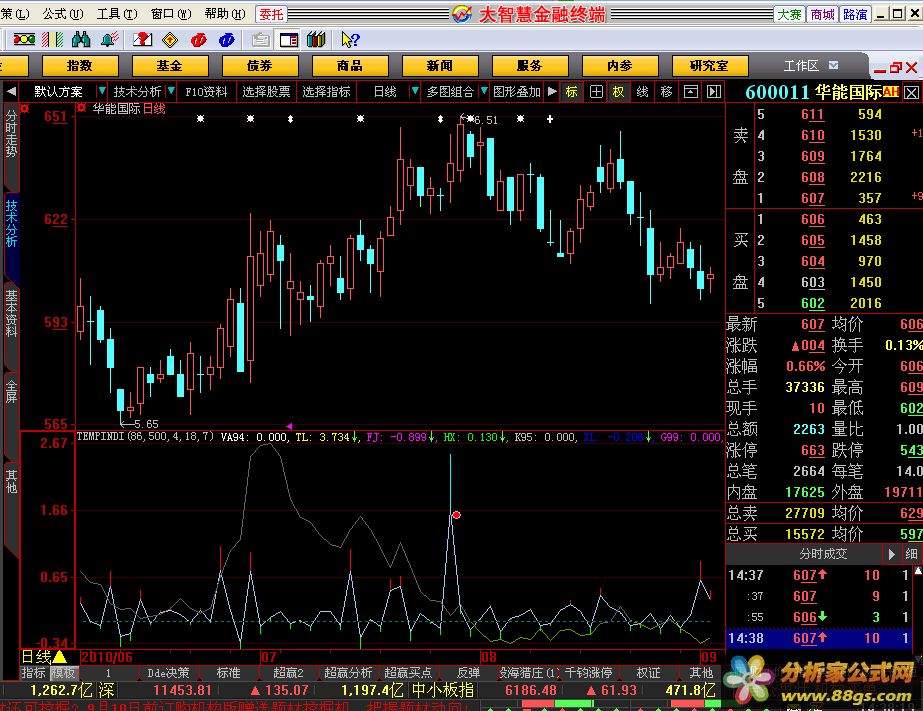Expand the 分时成交 arrow button
This screenshot has height=711, width=923.
point(892,554)
